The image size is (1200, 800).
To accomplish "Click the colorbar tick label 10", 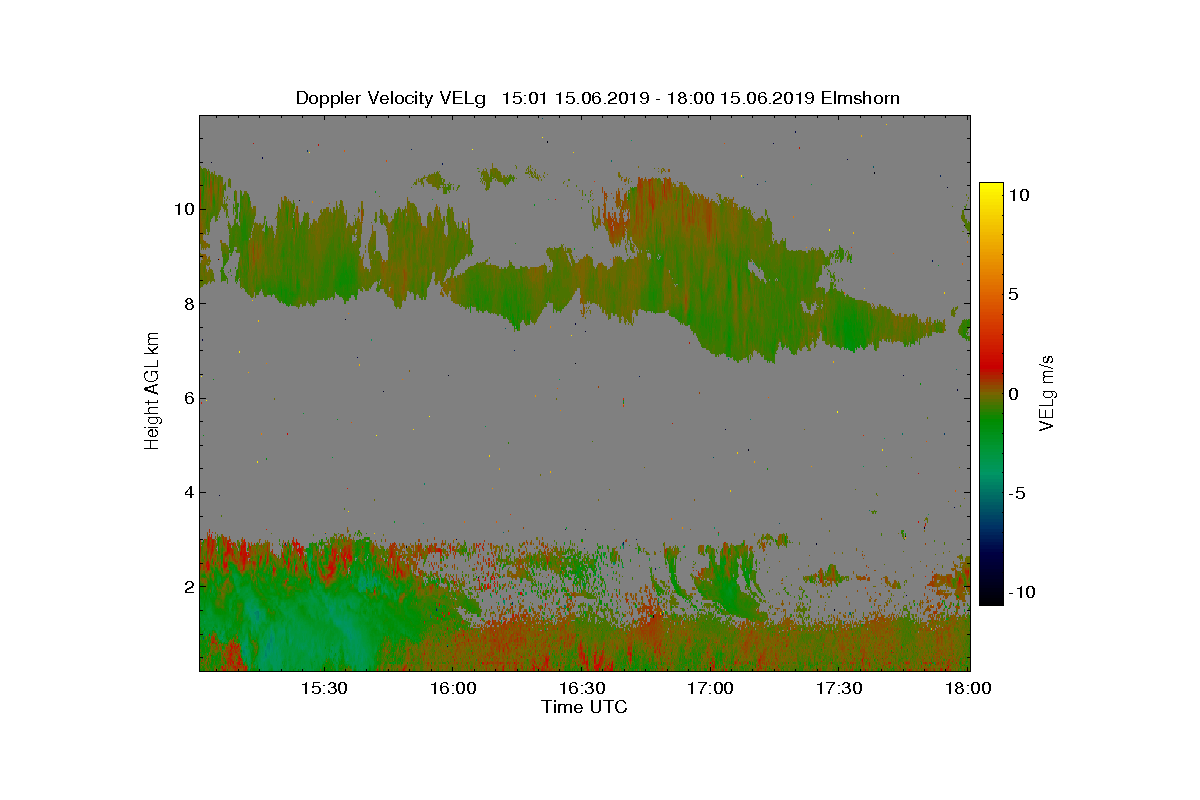I will point(1018,195).
